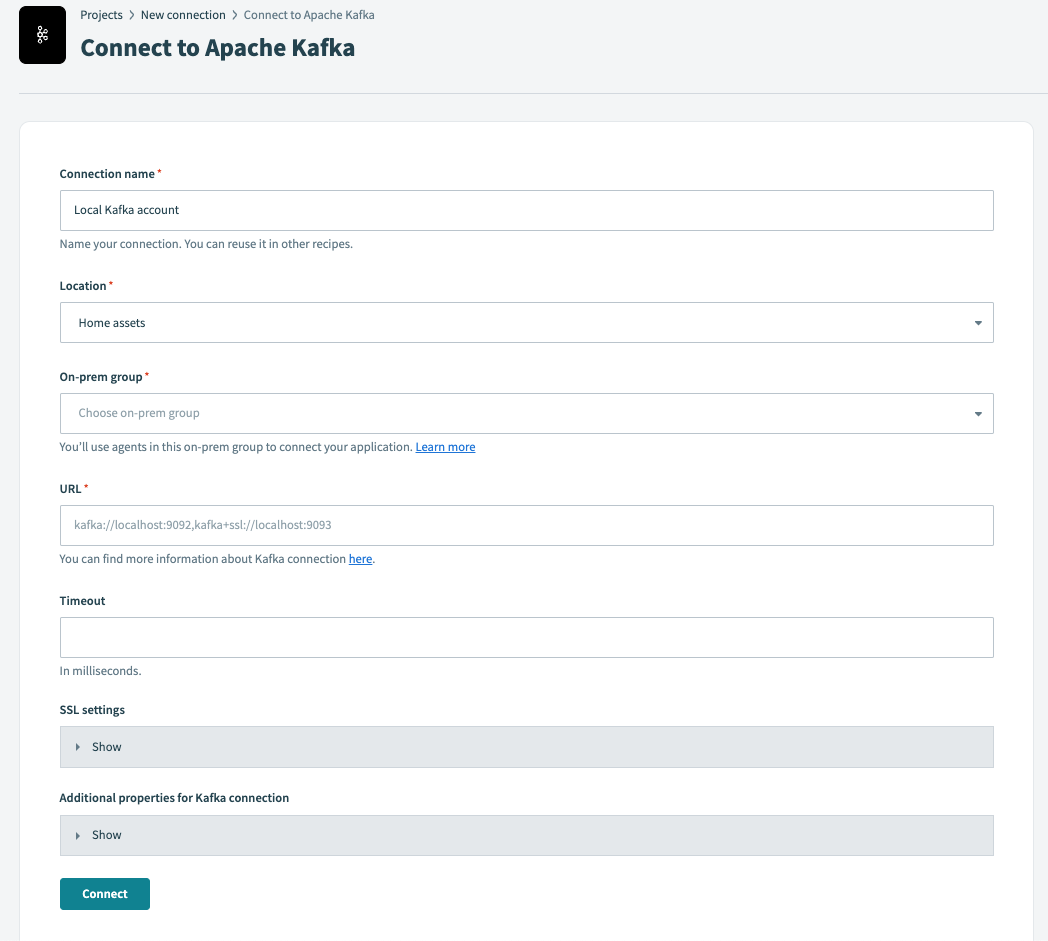The width and height of the screenshot is (1048, 941).
Task: Open the Kafka connection info link labeled here
Action: [360, 558]
